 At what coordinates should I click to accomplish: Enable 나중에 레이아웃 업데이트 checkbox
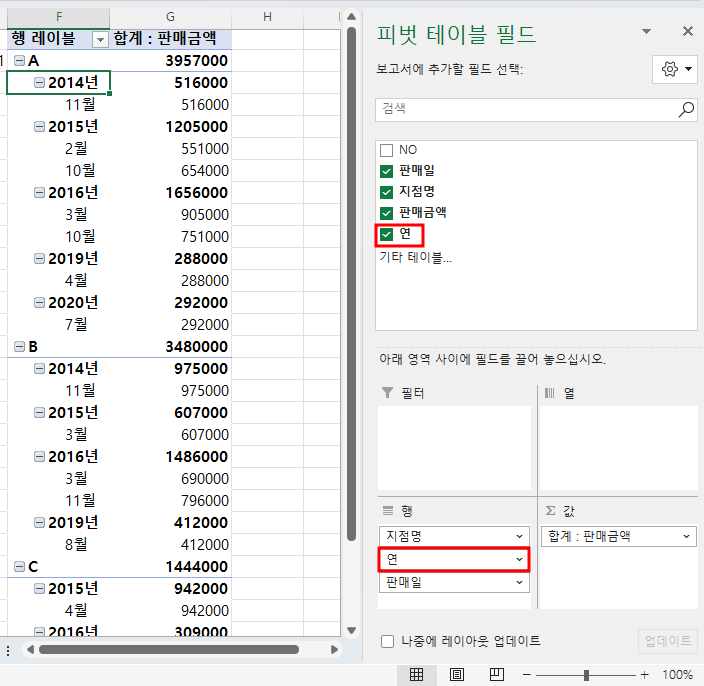pos(387,641)
